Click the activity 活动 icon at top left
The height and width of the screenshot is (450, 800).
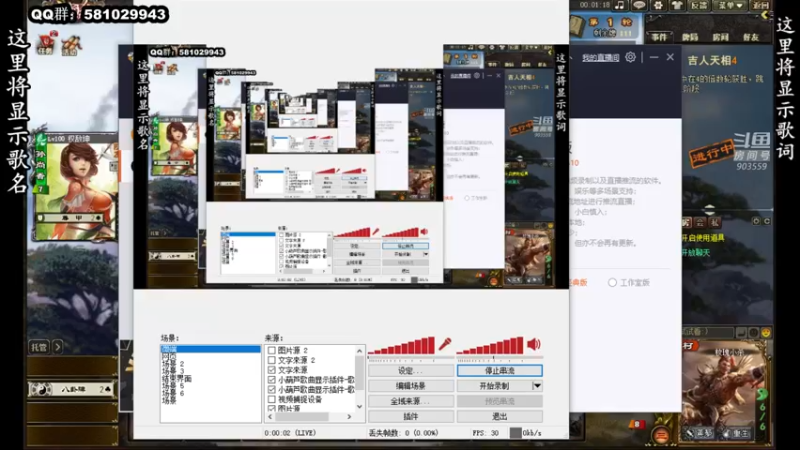click(70, 45)
